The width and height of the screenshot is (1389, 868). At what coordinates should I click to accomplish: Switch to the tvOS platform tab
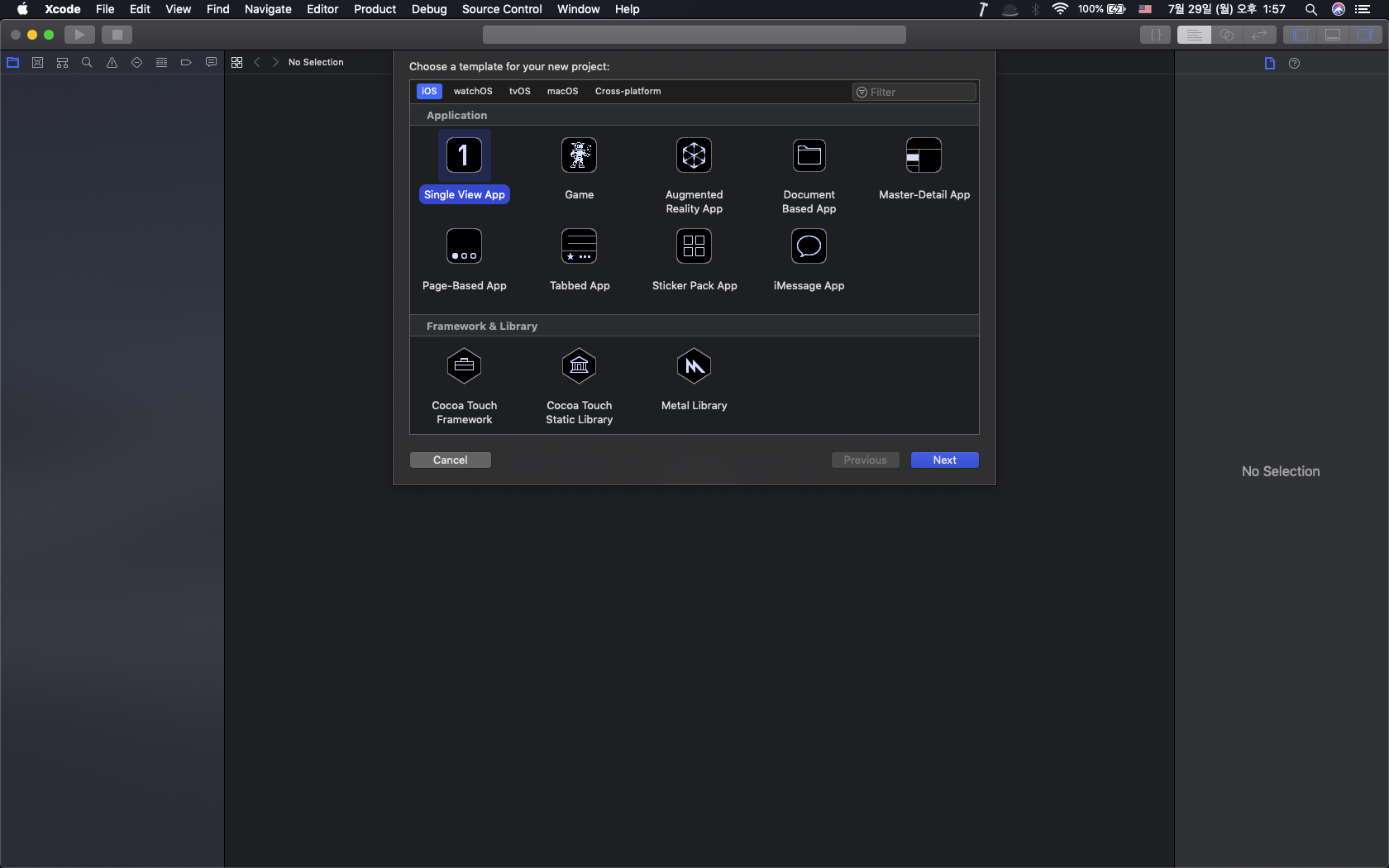pyautogui.click(x=520, y=92)
